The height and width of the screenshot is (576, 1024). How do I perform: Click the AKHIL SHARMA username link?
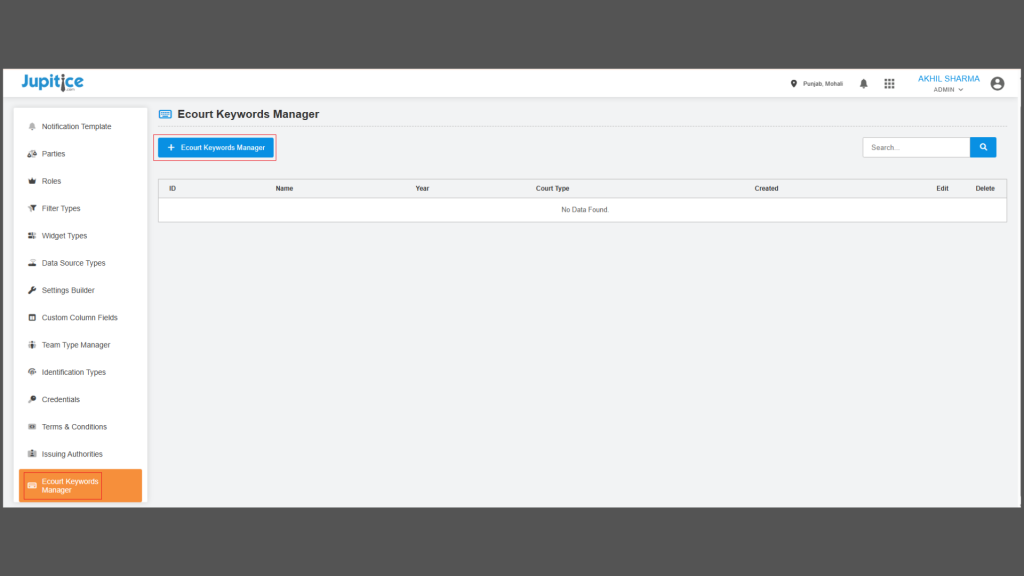(x=948, y=78)
